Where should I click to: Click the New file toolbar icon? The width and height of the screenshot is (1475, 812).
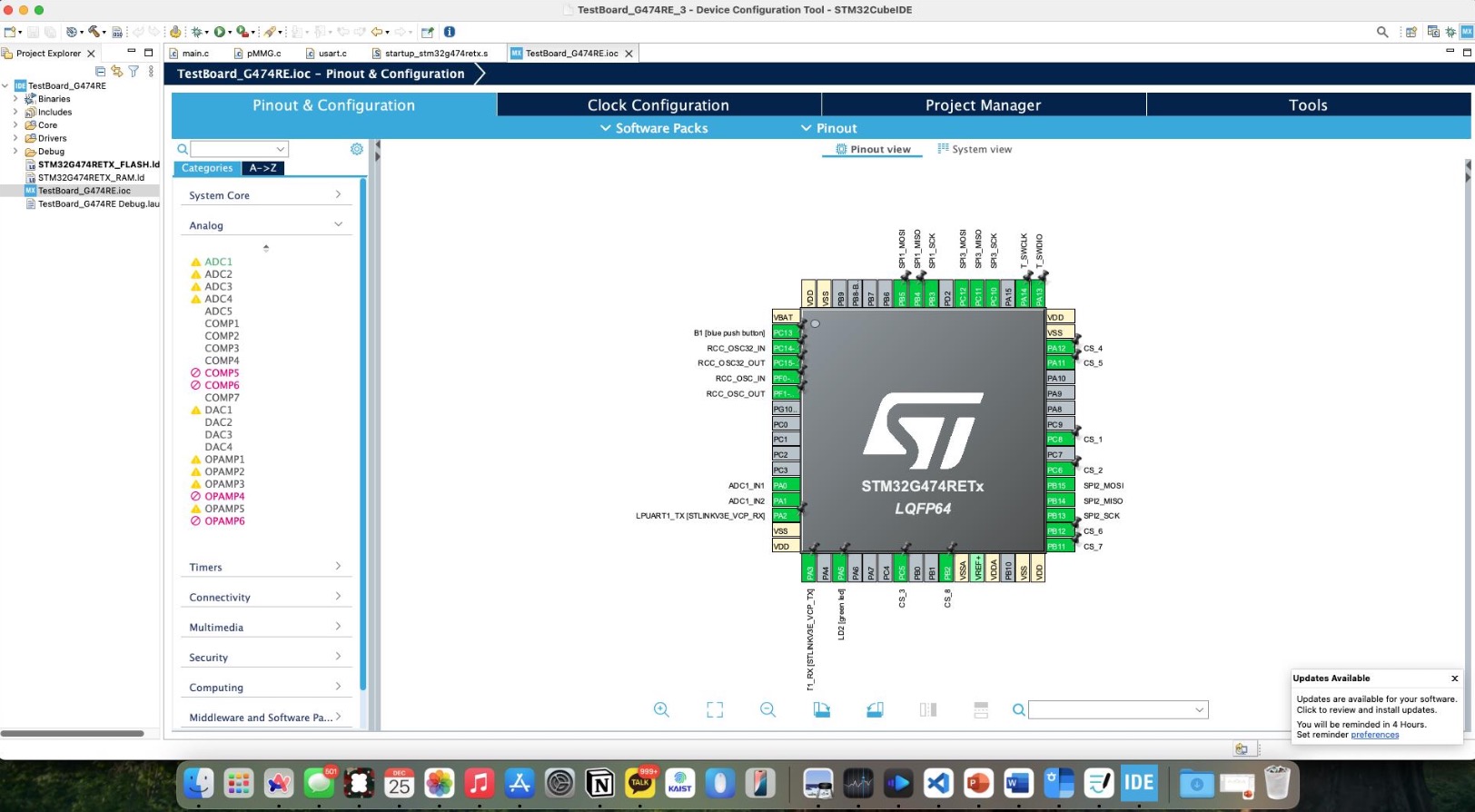click(10, 32)
